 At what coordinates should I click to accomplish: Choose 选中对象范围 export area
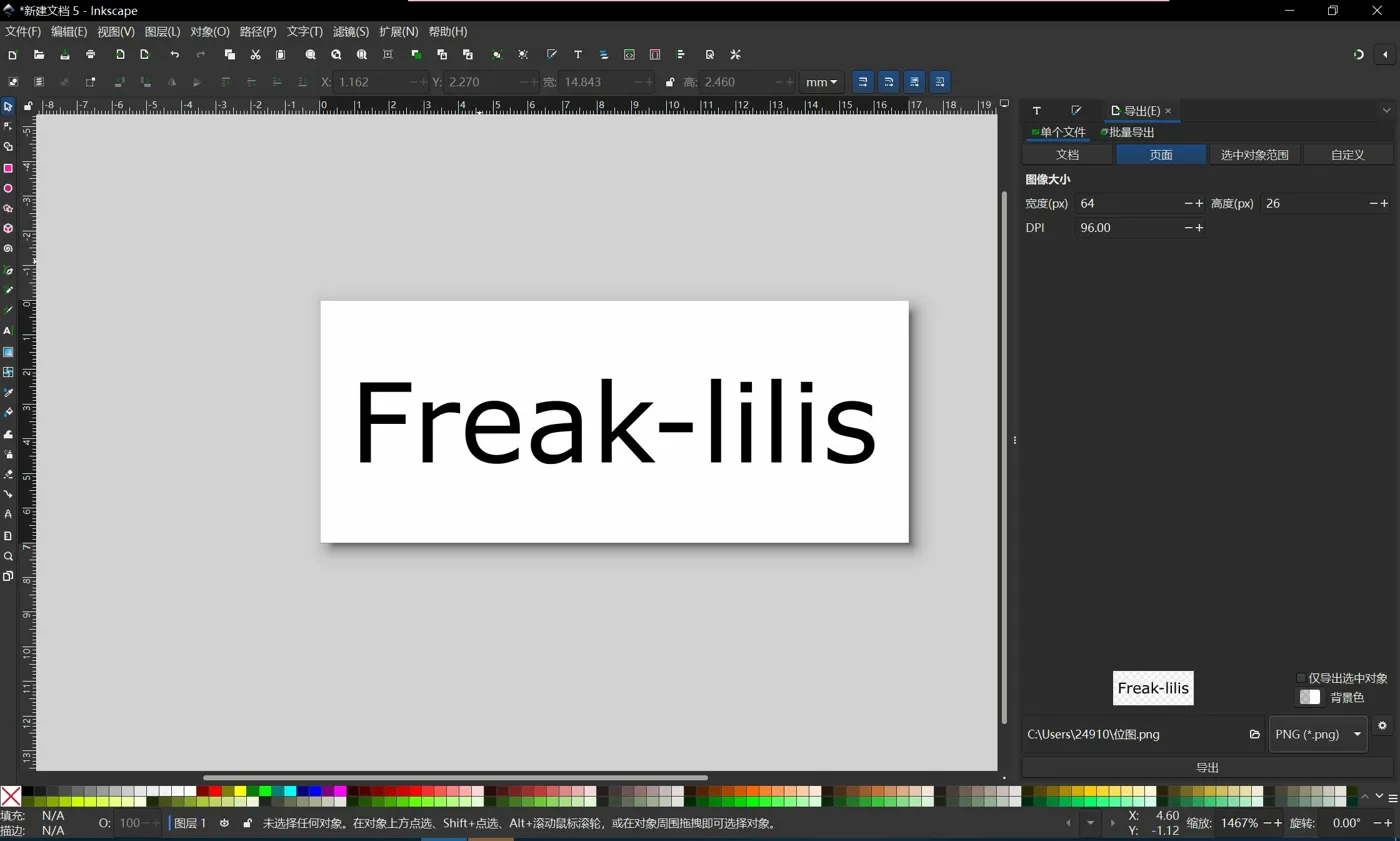point(1255,155)
